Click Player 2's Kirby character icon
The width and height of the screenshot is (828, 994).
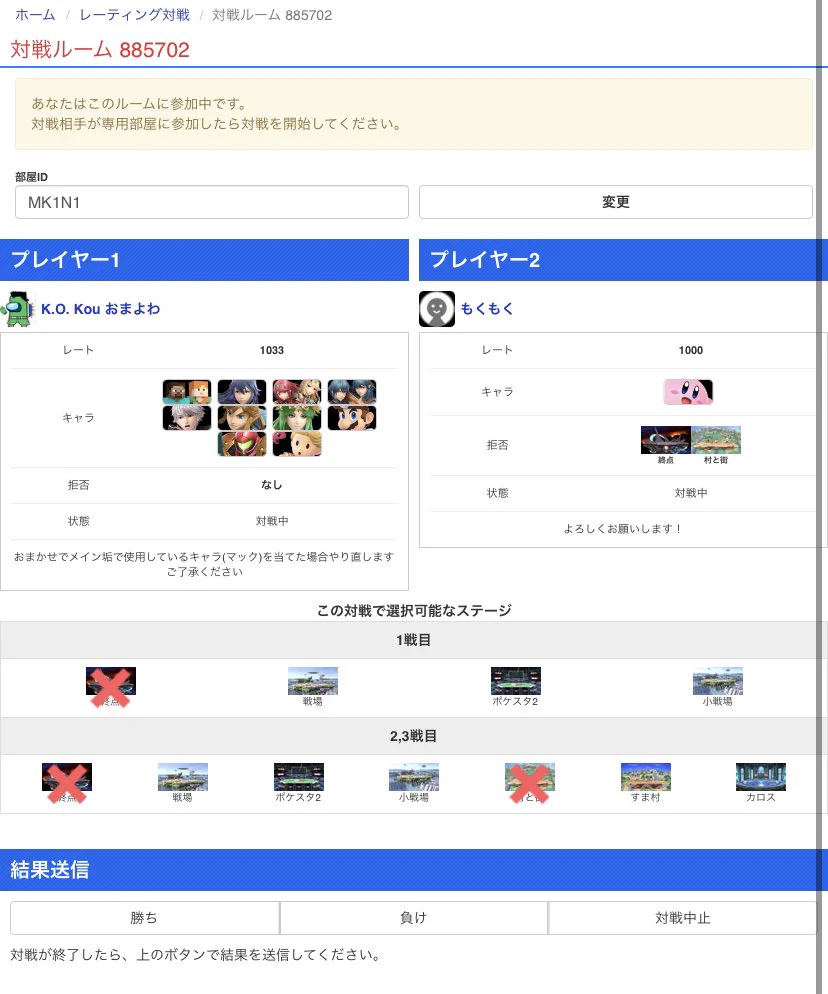coord(688,392)
